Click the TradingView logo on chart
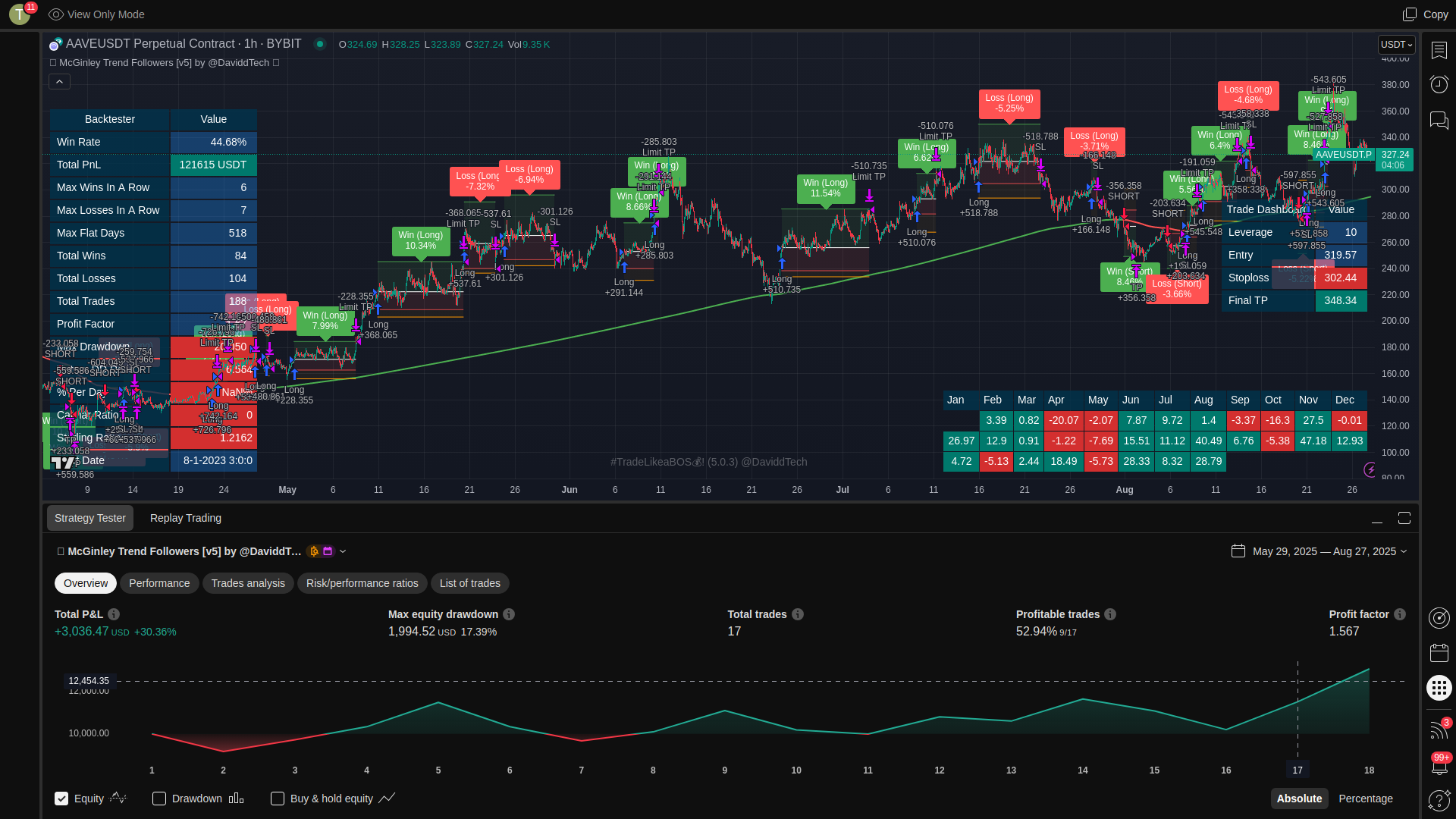This screenshot has width=1456, height=819. tap(63, 463)
